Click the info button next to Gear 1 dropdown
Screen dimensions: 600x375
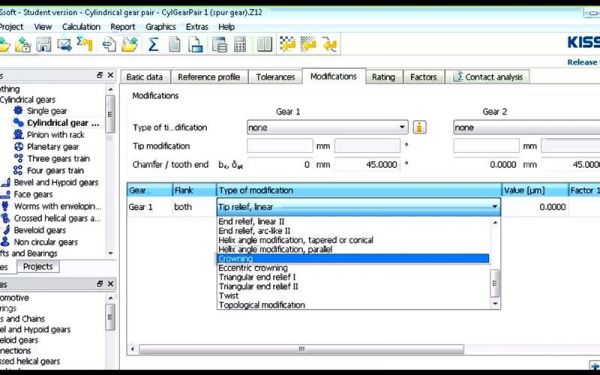tap(419, 127)
